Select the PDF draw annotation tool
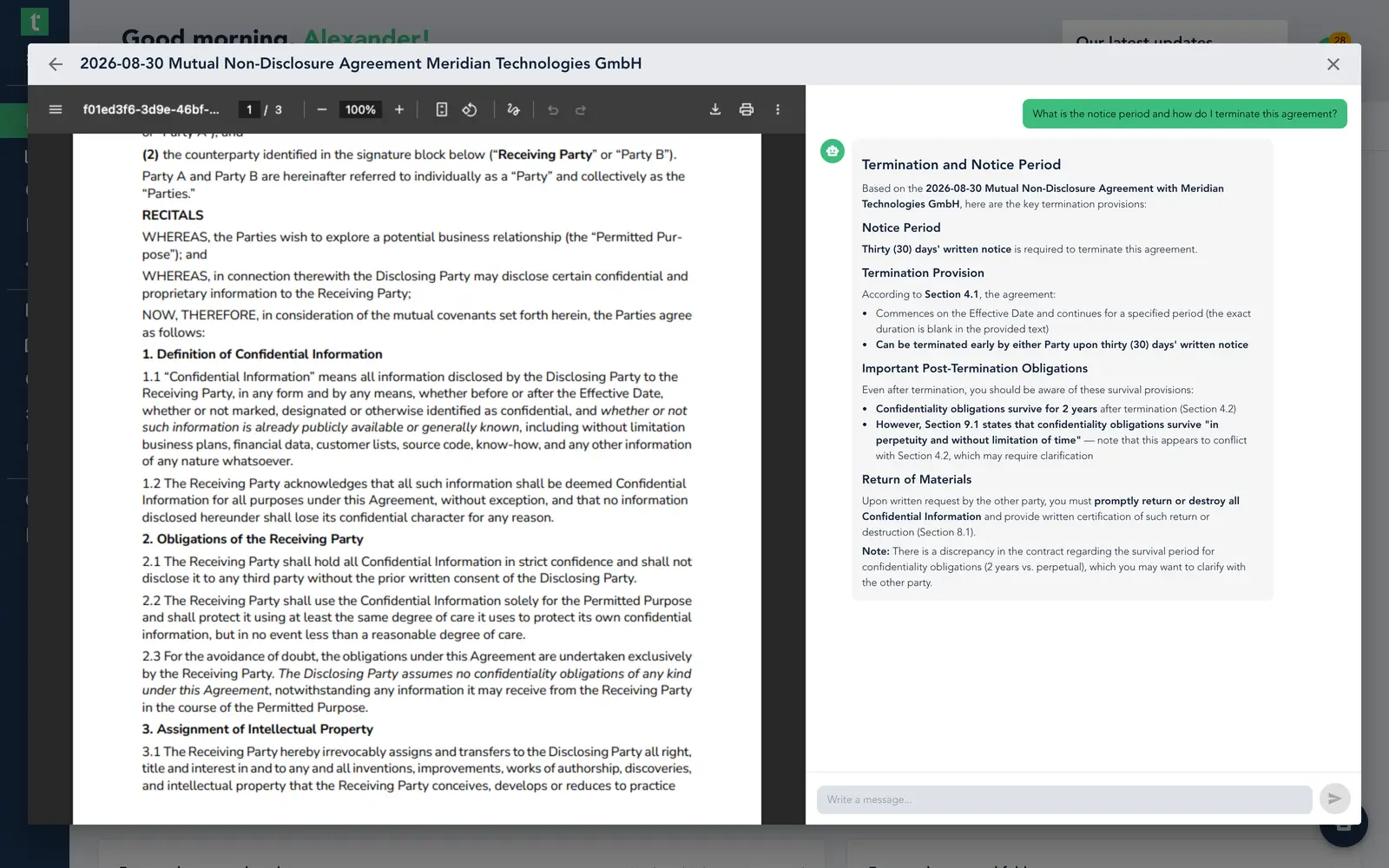Viewport: 1389px width, 868px height. coord(513,109)
